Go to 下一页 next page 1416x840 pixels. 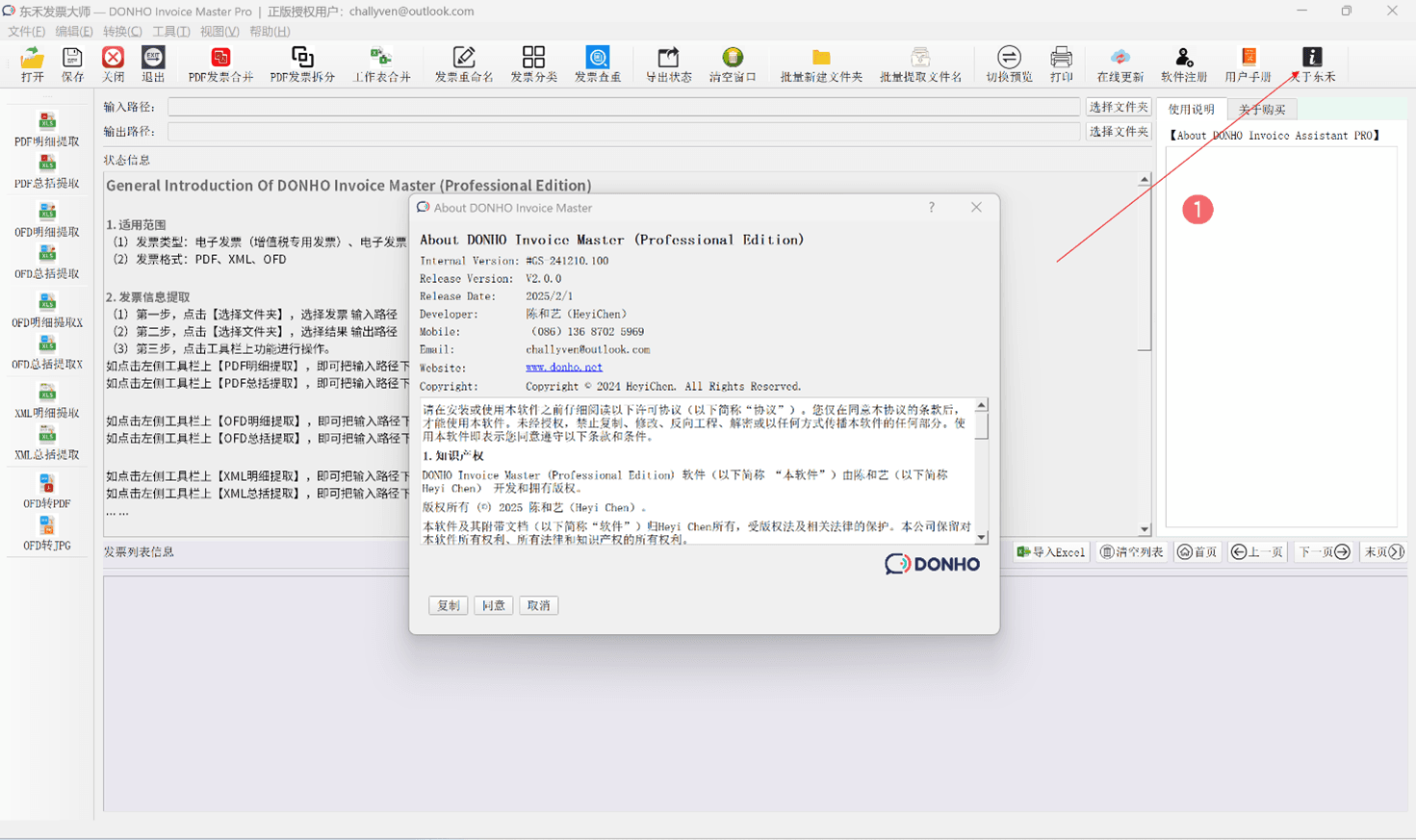click(x=1324, y=552)
